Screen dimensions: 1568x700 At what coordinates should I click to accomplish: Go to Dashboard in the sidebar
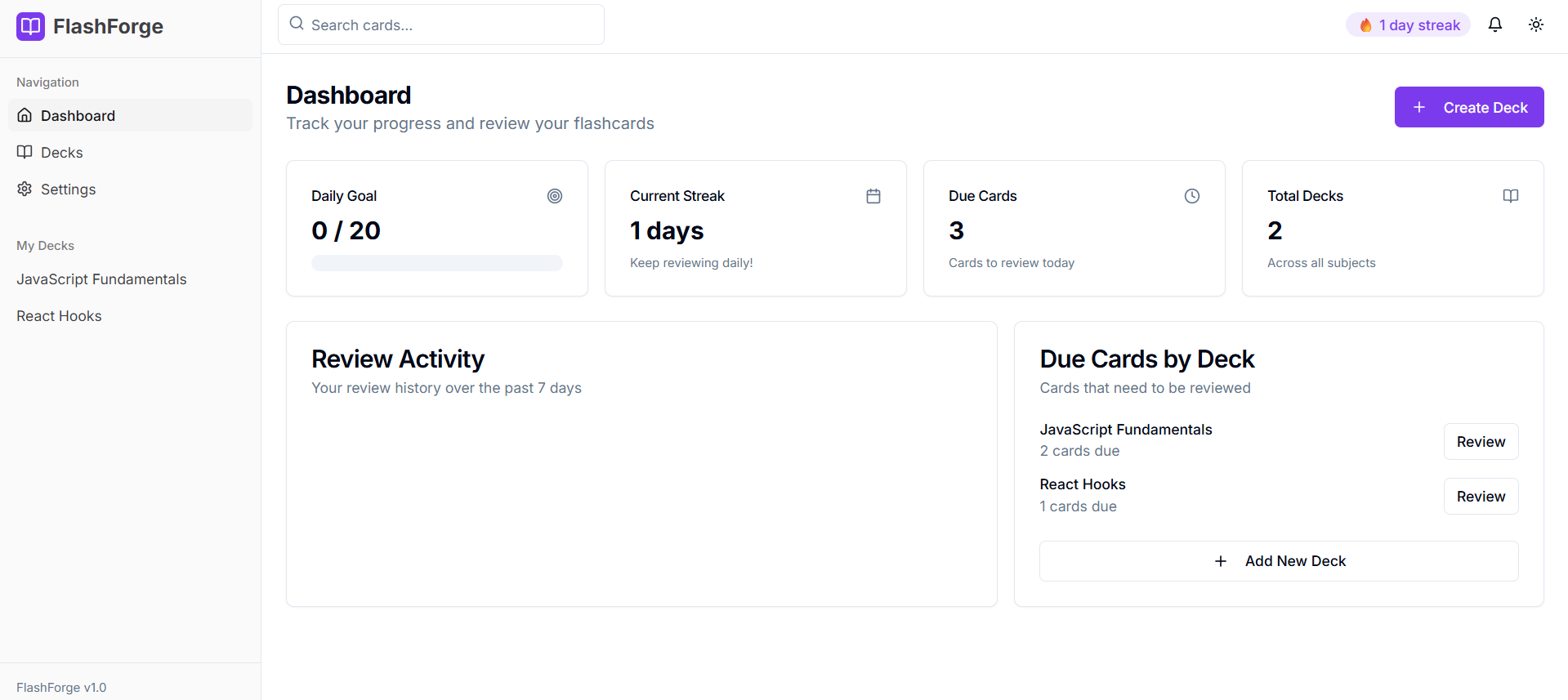coord(78,116)
